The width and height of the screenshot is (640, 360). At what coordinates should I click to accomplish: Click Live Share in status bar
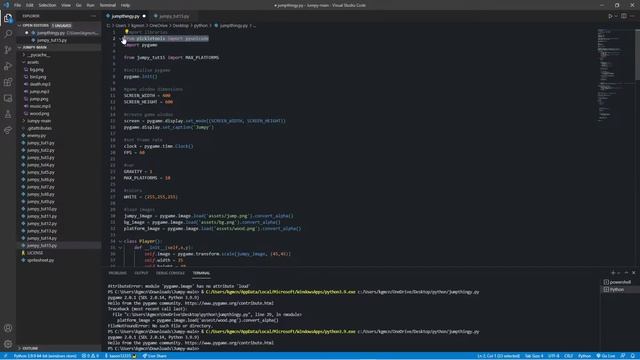(154, 356)
